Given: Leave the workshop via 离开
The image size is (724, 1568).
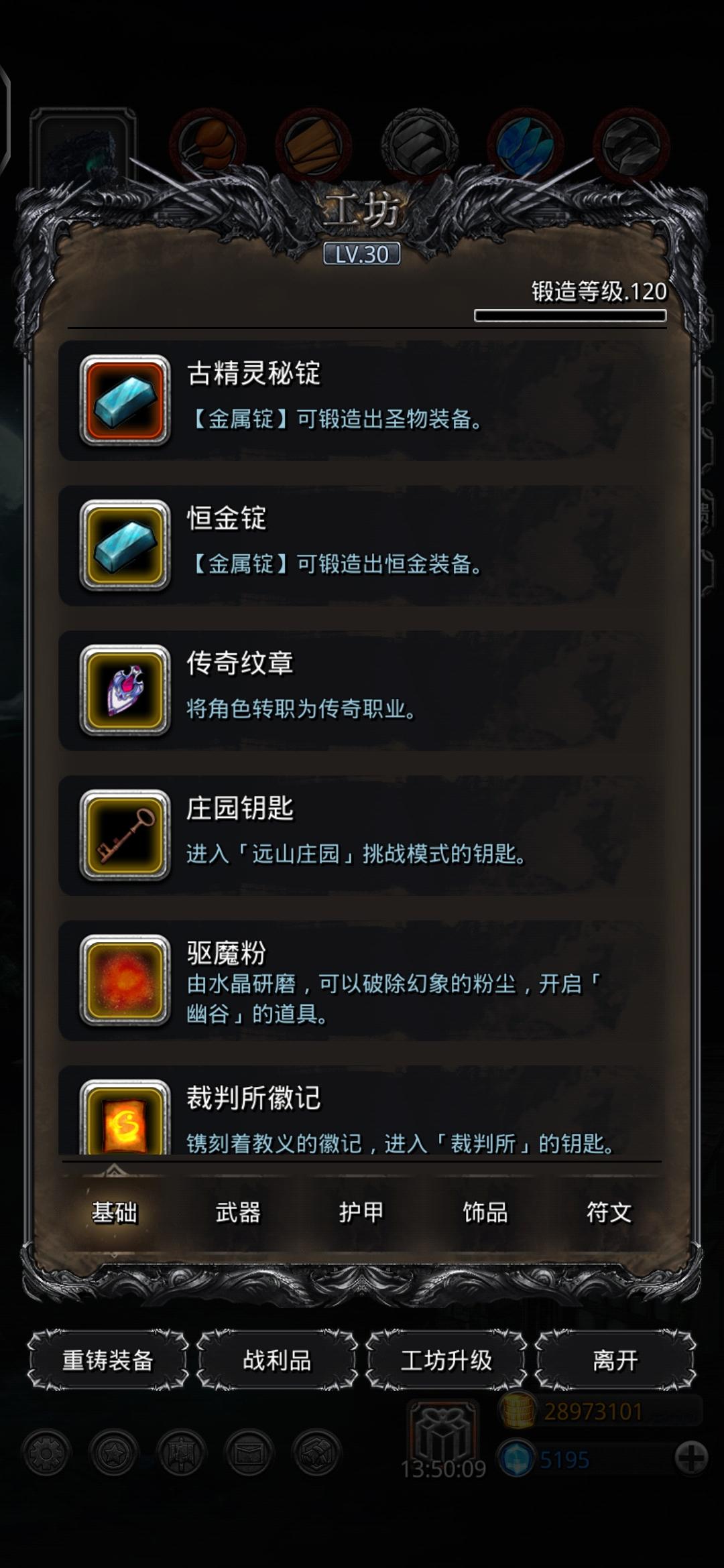Looking at the screenshot, I should tap(615, 1360).
